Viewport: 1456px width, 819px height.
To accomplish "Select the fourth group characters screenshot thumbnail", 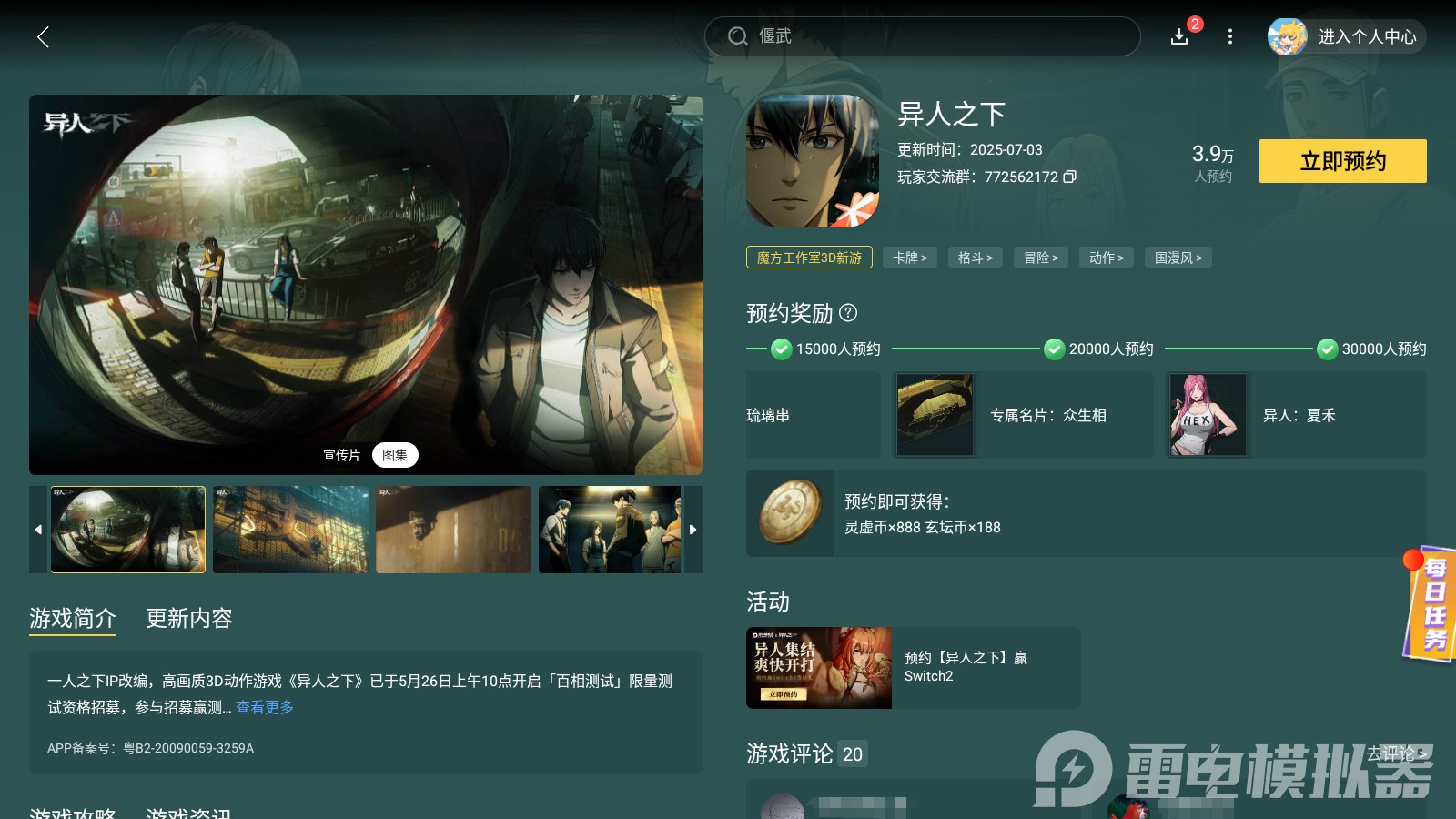I will [x=610, y=530].
